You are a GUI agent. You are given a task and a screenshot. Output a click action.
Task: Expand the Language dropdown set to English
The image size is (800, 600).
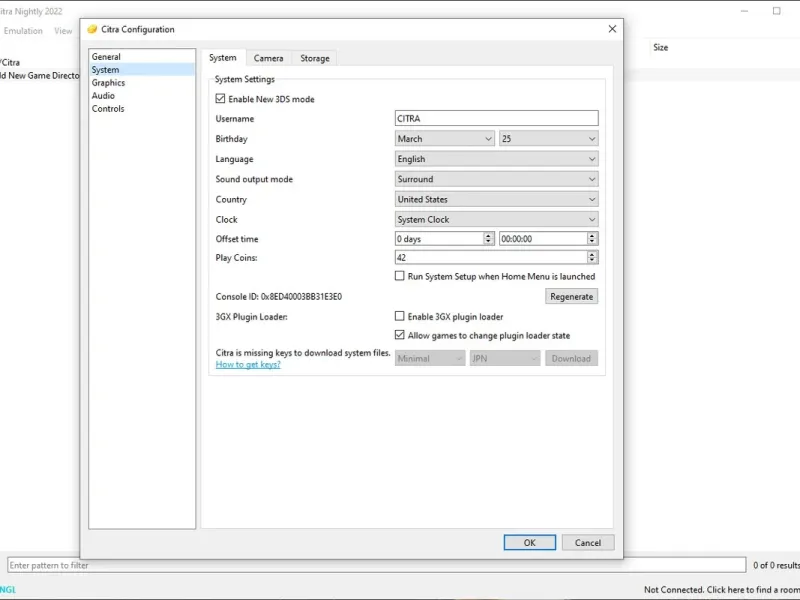tap(496, 159)
